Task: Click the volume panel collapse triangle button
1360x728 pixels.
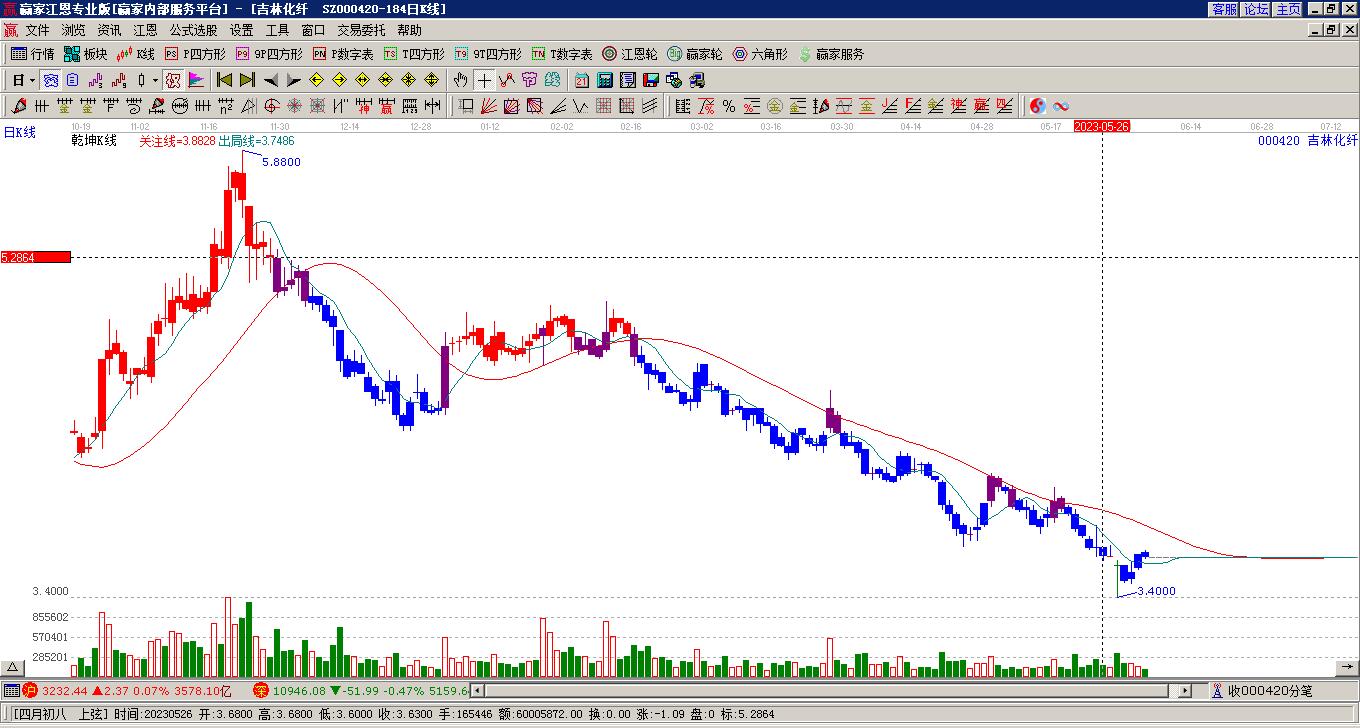Action: tap(14, 668)
